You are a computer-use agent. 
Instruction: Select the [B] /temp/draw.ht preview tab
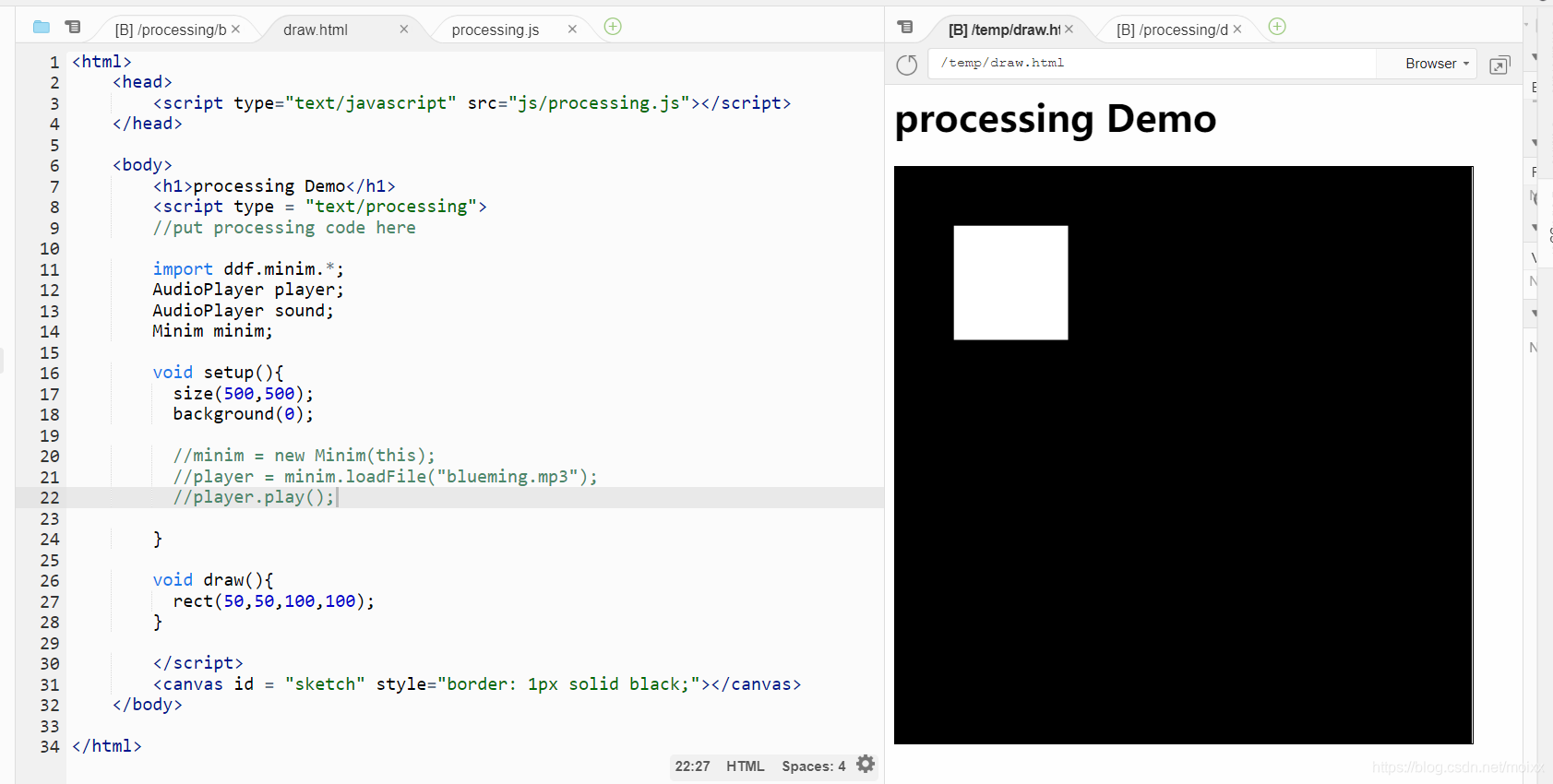[x=1004, y=30]
